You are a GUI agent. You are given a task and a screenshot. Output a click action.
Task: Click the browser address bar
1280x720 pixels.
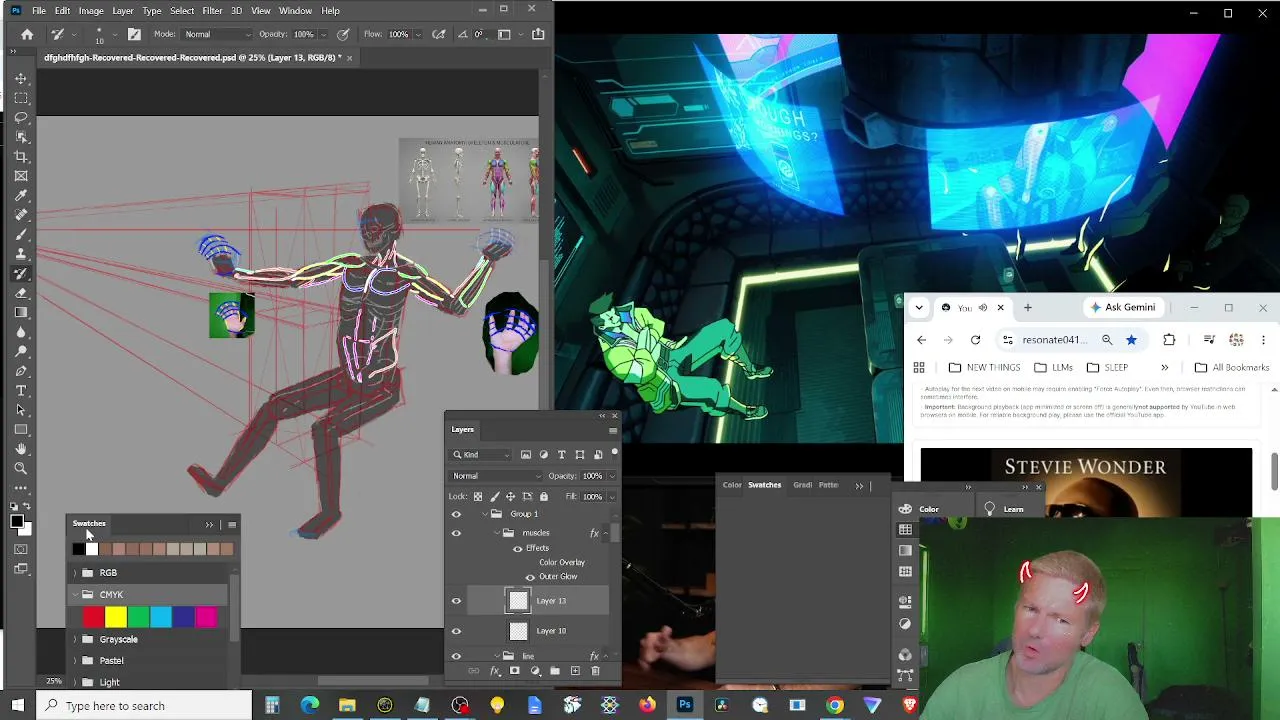[1054, 340]
